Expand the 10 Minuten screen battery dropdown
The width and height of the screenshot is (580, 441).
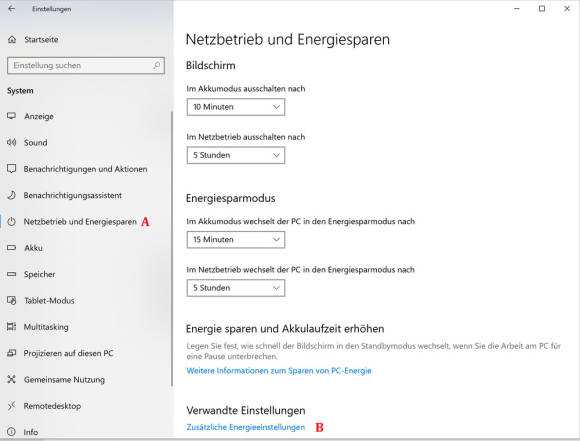[236, 107]
